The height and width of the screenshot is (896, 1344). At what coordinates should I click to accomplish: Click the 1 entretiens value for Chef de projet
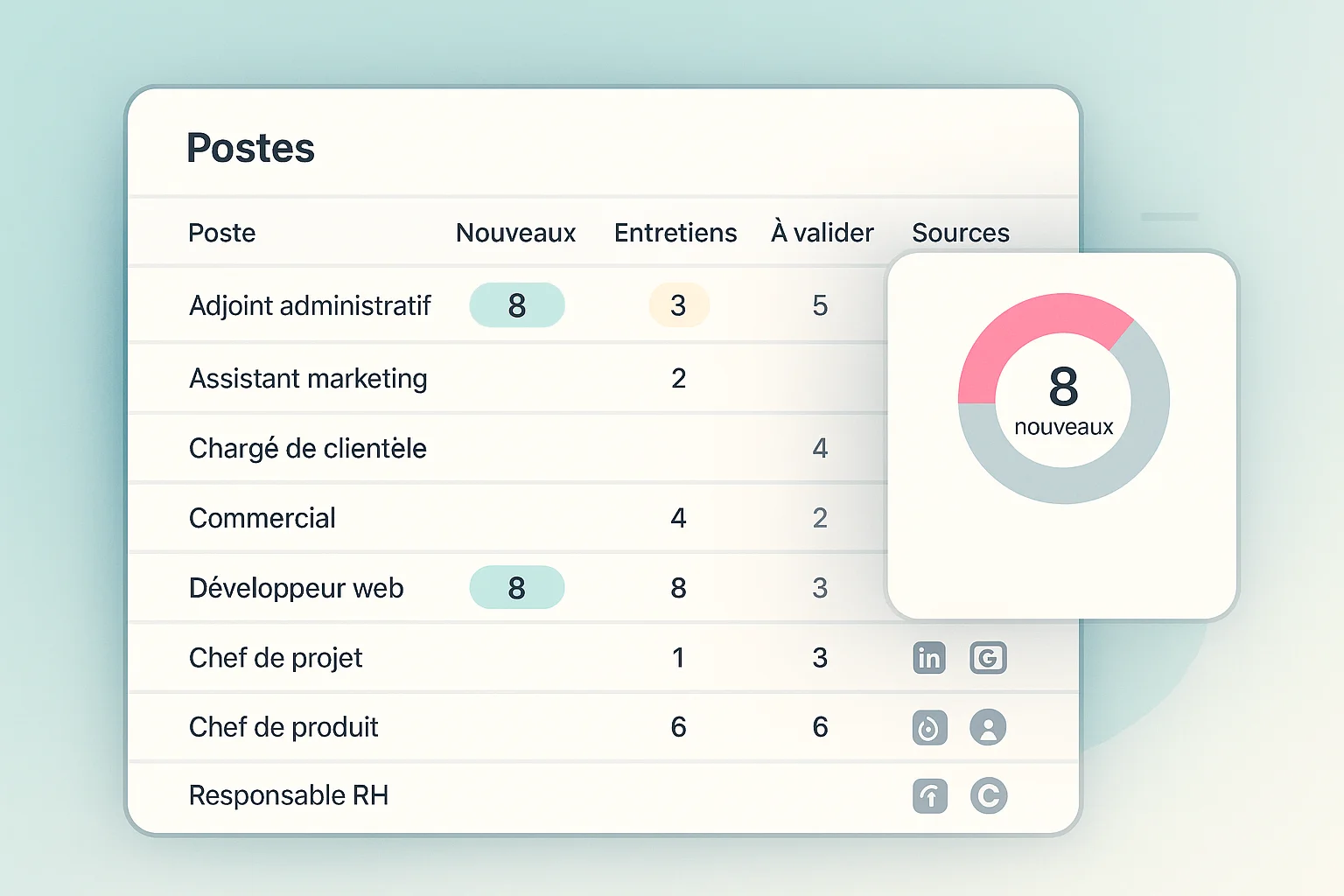(x=679, y=657)
